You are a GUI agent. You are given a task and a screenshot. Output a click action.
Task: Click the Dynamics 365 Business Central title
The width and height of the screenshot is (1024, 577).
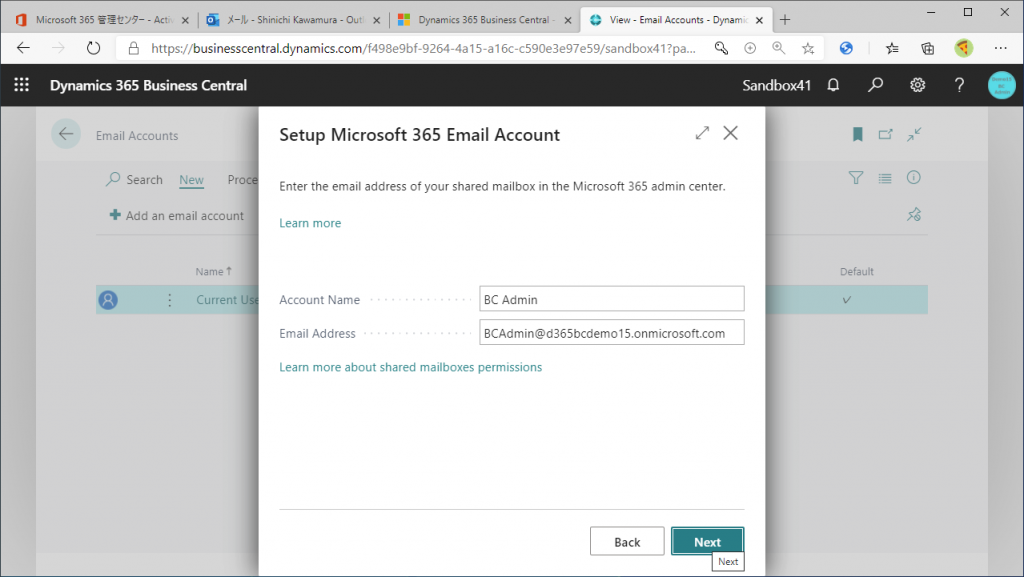click(148, 85)
